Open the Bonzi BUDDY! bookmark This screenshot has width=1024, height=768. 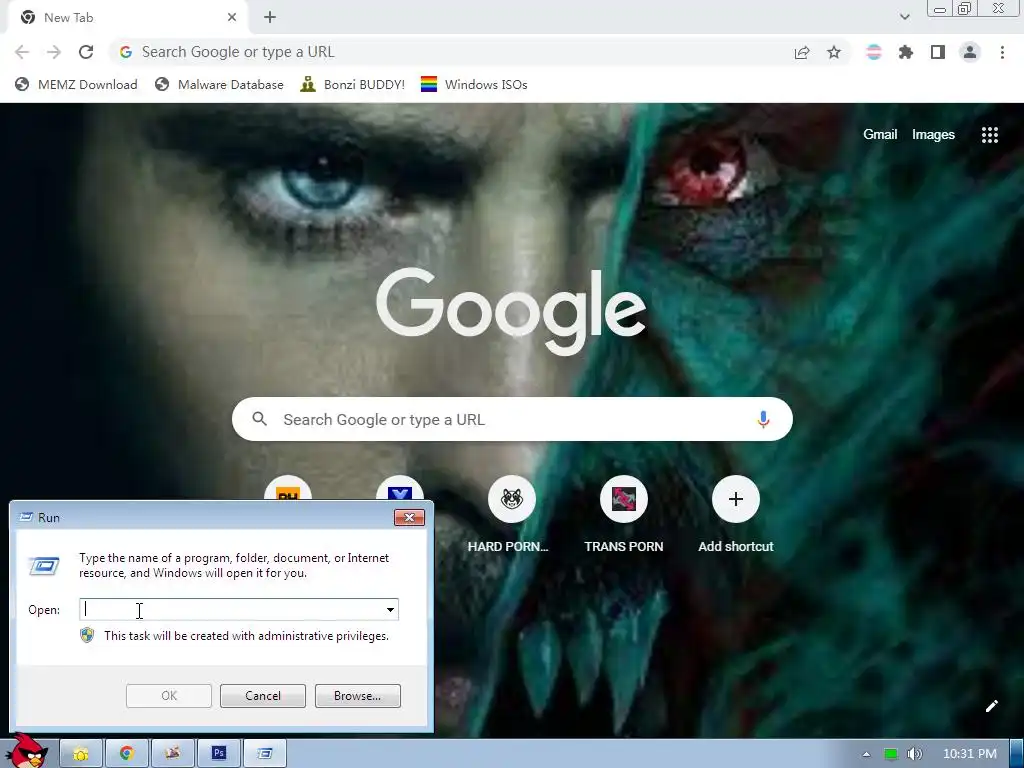353,85
